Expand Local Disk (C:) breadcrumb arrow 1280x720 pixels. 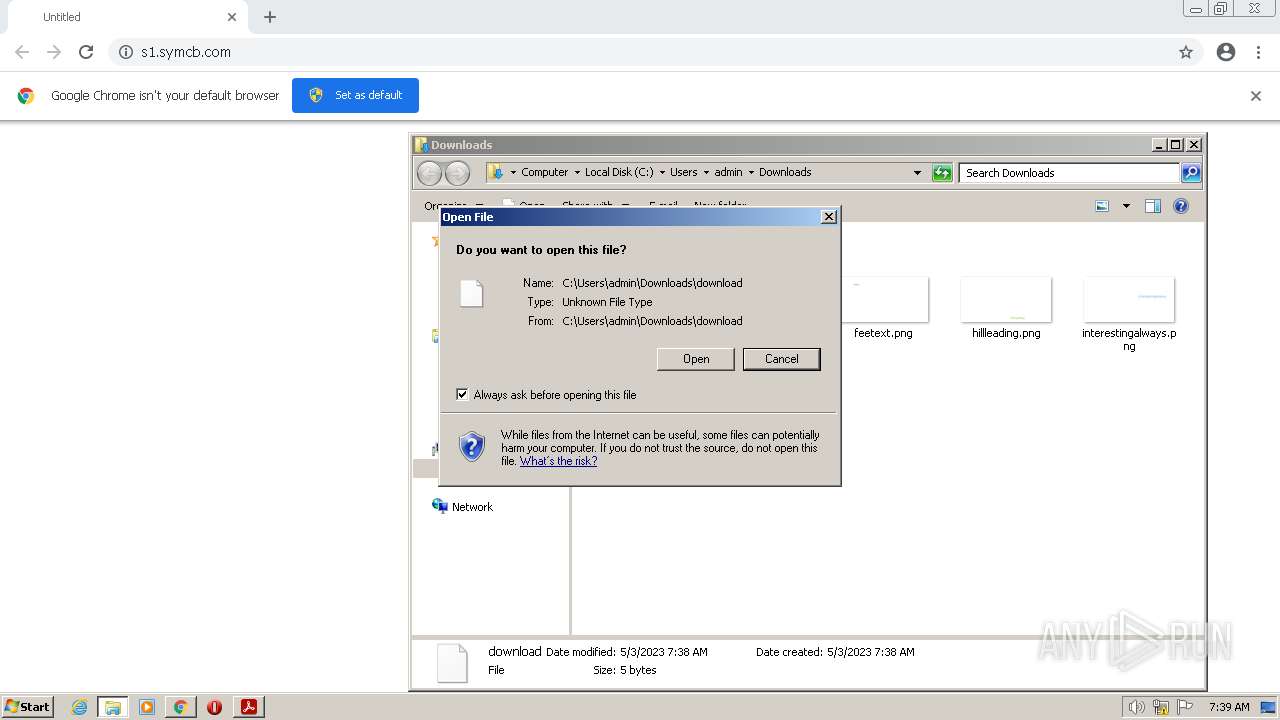pos(662,173)
